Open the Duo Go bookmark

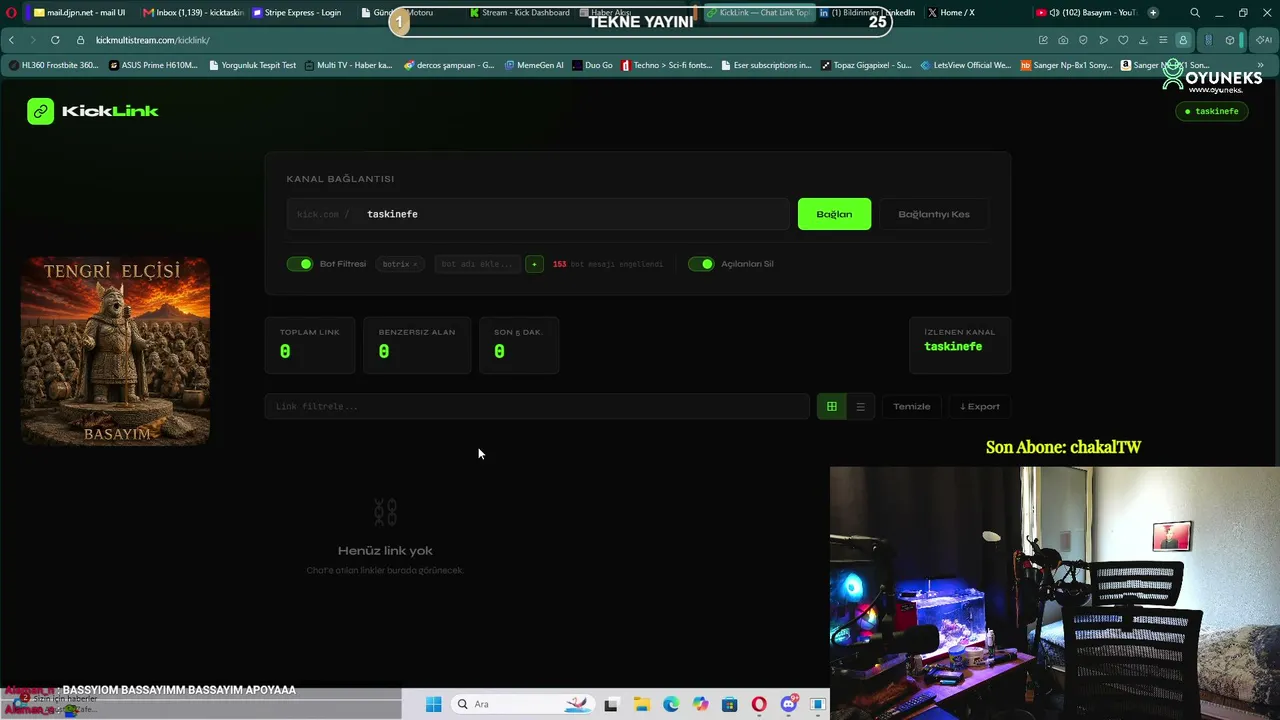592,65
